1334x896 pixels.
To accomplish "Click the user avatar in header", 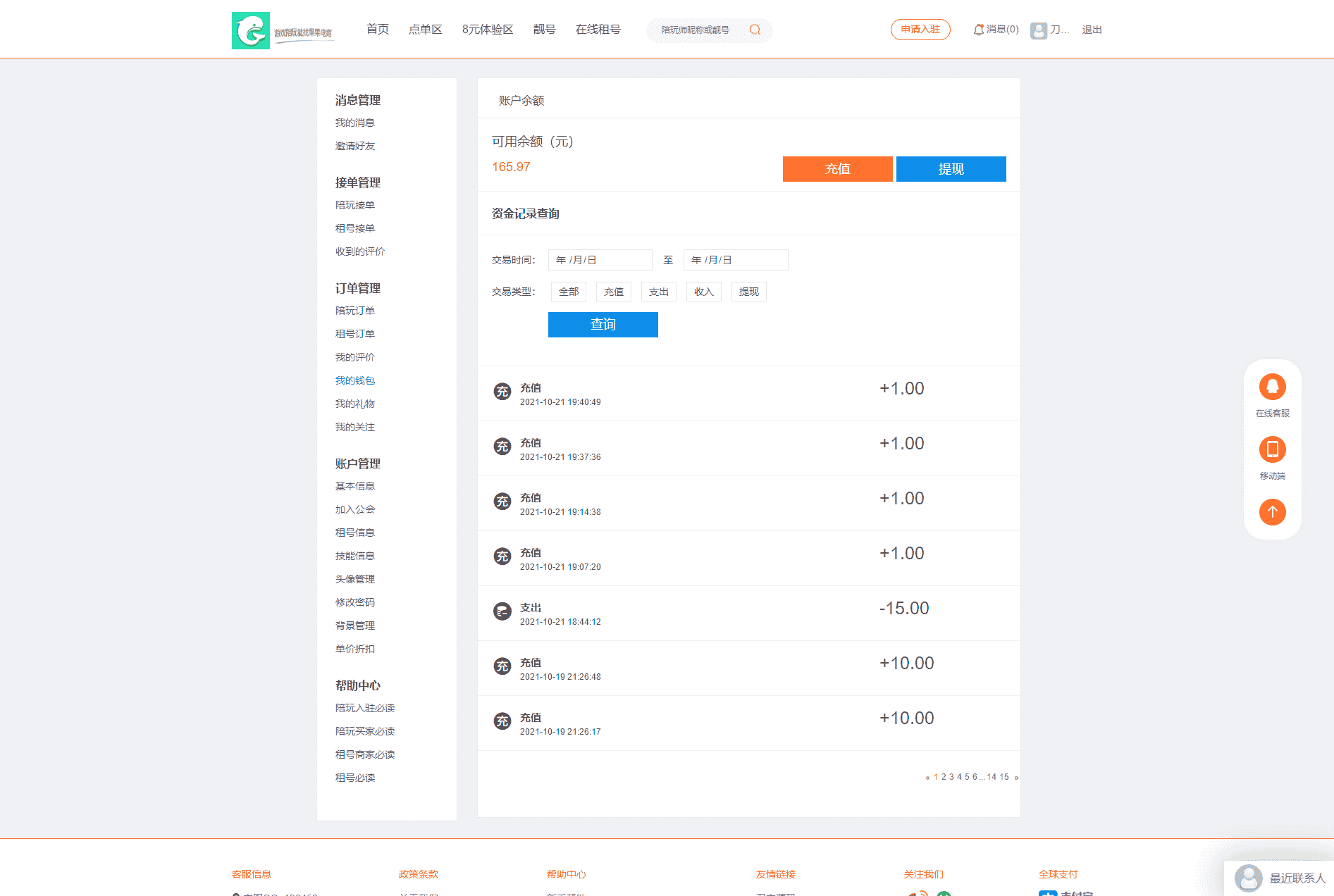I will click(x=1038, y=30).
